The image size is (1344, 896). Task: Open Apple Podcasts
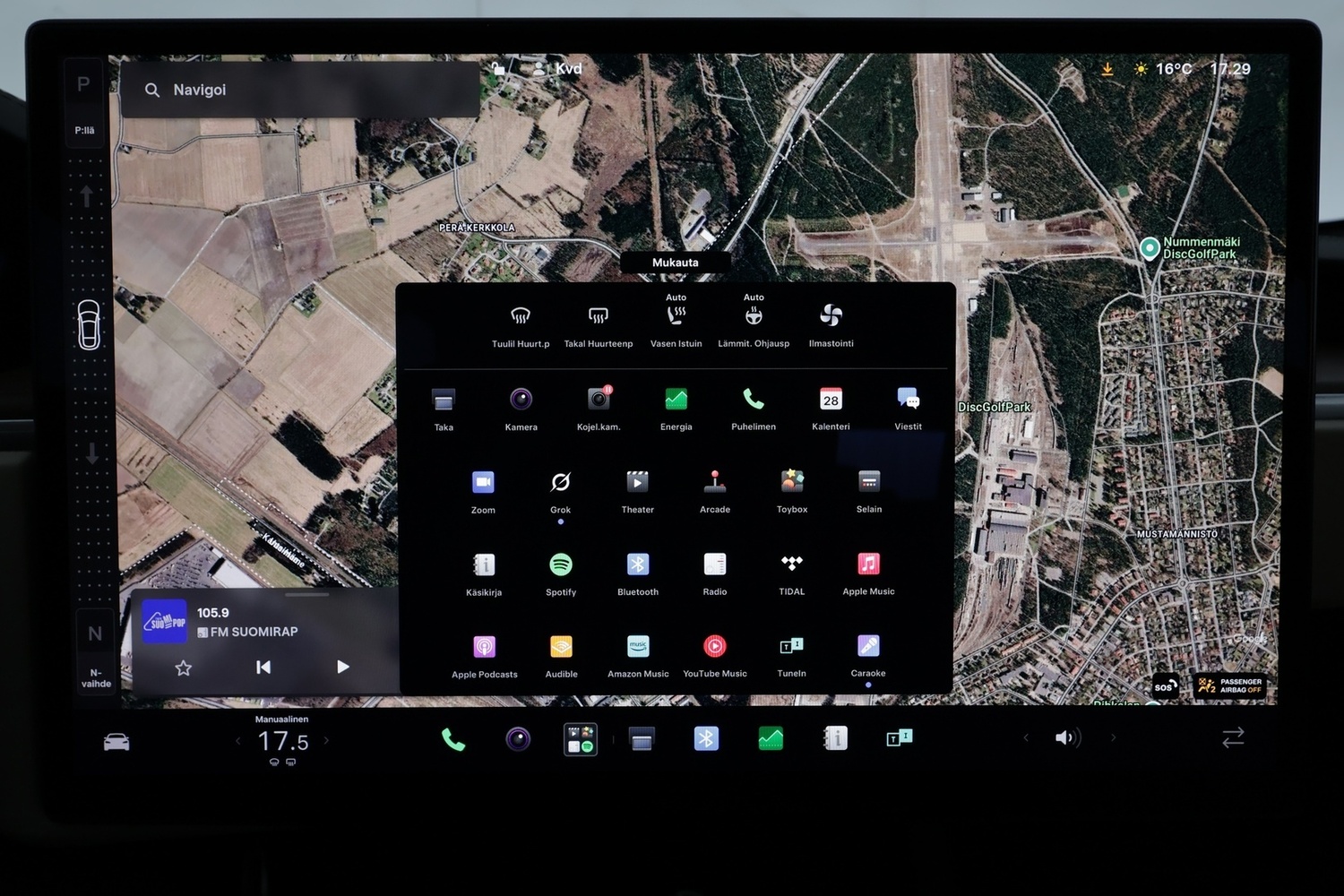point(484,647)
